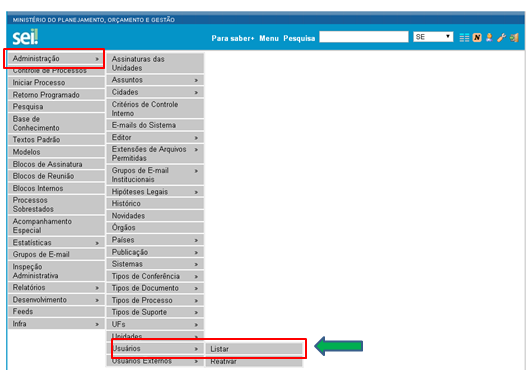This screenshot has height=377, width=528.
Task: Click the search input field
Action: 364,37
